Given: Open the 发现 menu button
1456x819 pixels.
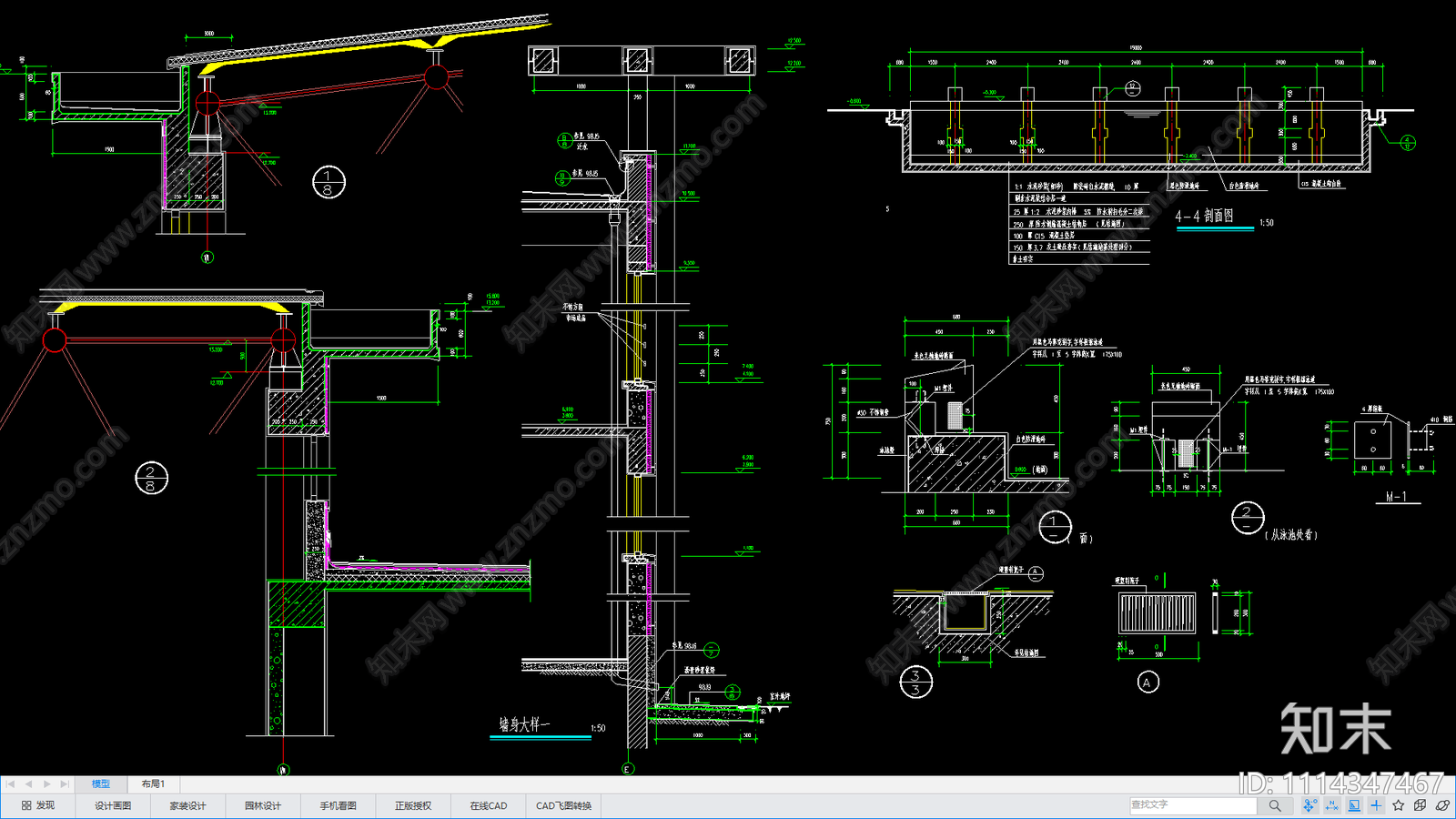Looking at the screenshot, I should pyautogui.click(x=38, y=805).
